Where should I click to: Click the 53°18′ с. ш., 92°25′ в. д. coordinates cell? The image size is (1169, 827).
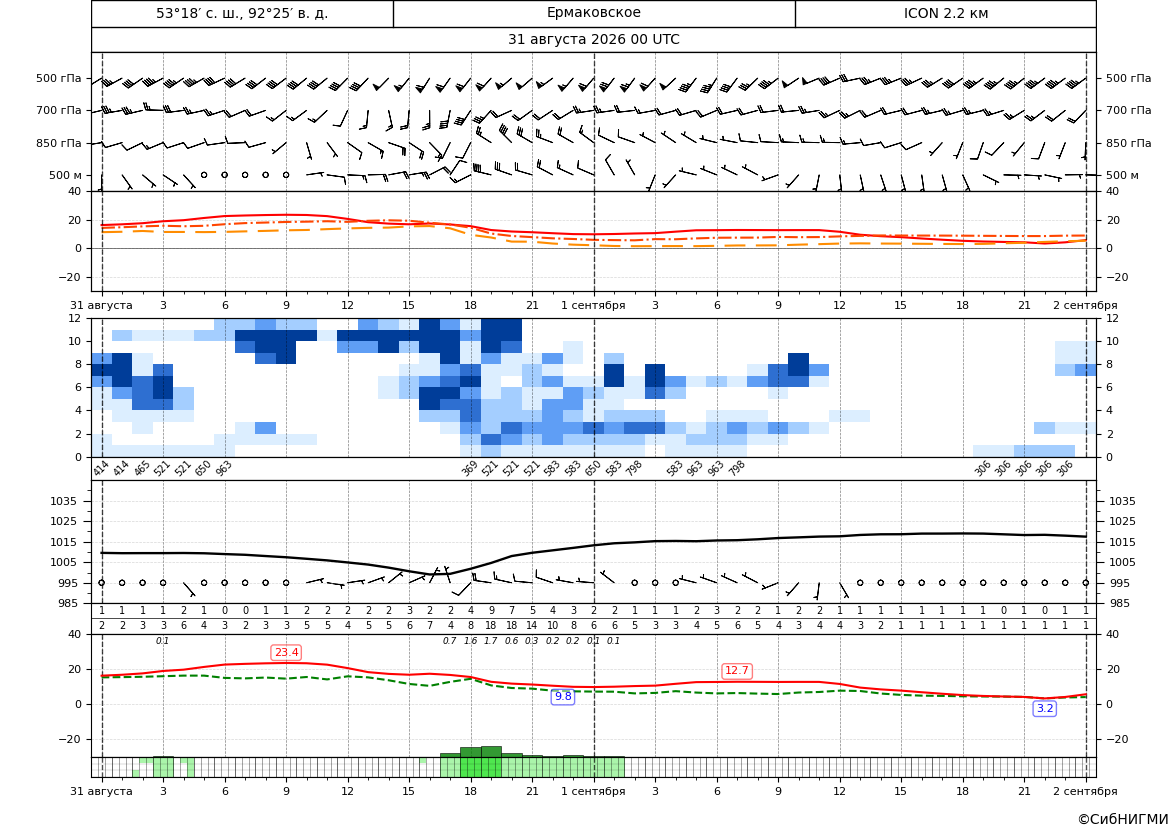[x=242, y=13]
